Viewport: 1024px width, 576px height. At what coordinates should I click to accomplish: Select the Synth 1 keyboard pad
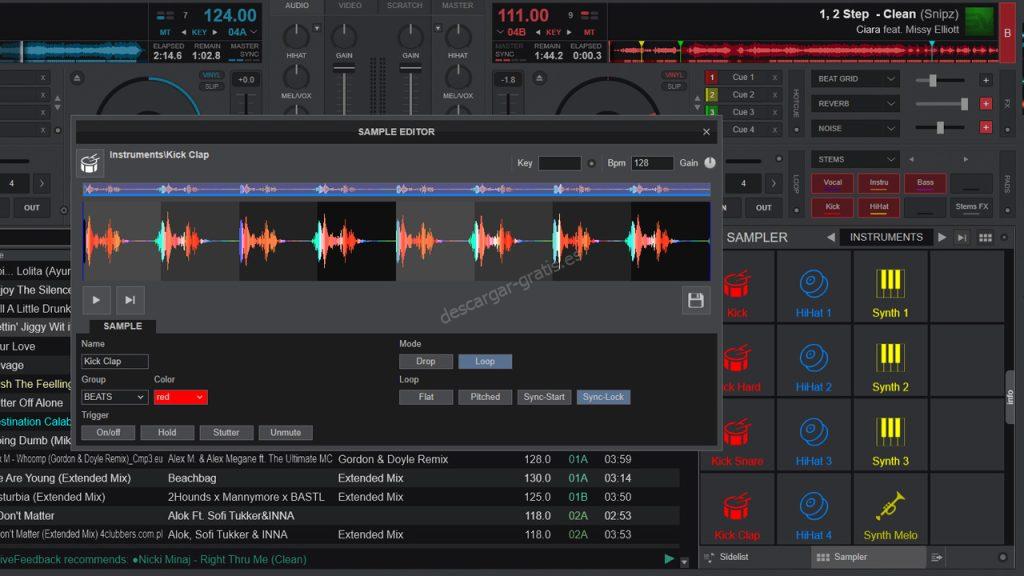click(890, 287)
